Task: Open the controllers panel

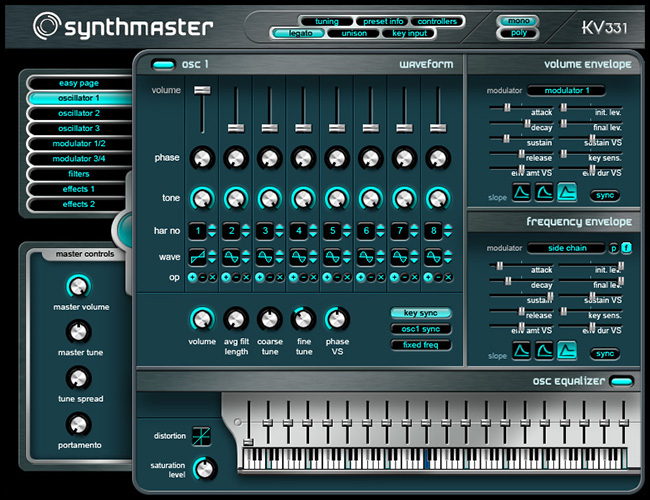Action: [437, 21]
